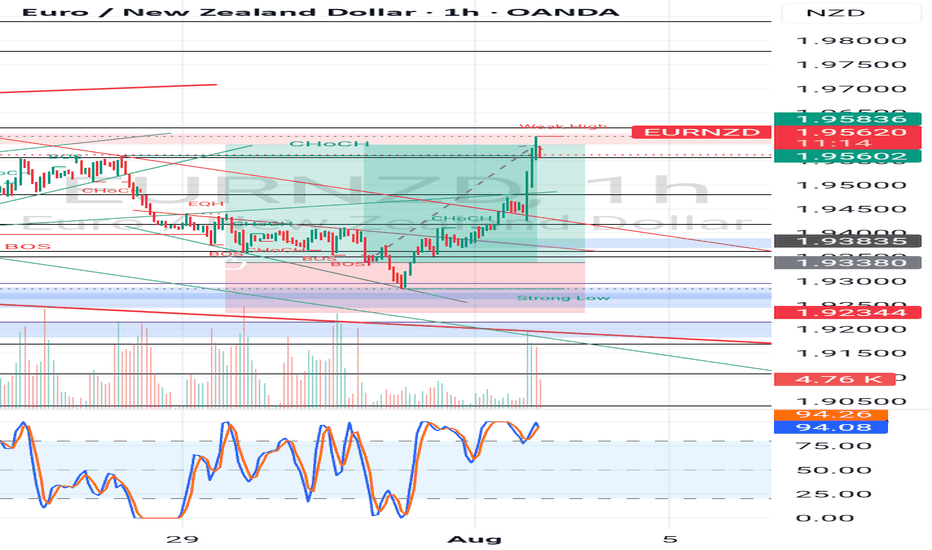The width and height of the screenshot is (932, 550).
Task: Click the 1.94500 price axis label
Action: click(x=851, y=209)
